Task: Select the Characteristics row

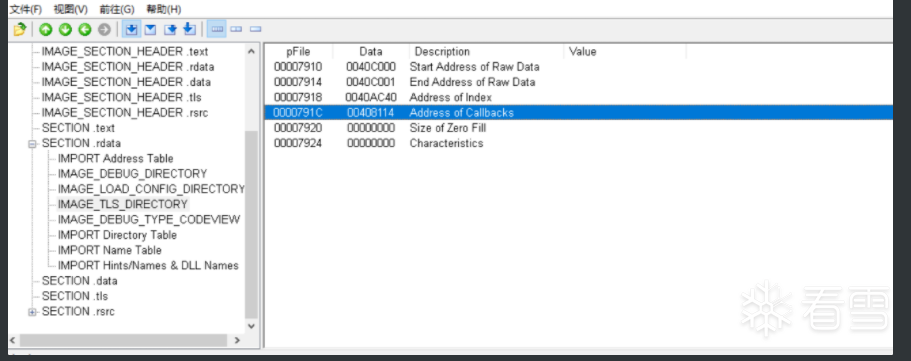Action: (x=579, y=143)
